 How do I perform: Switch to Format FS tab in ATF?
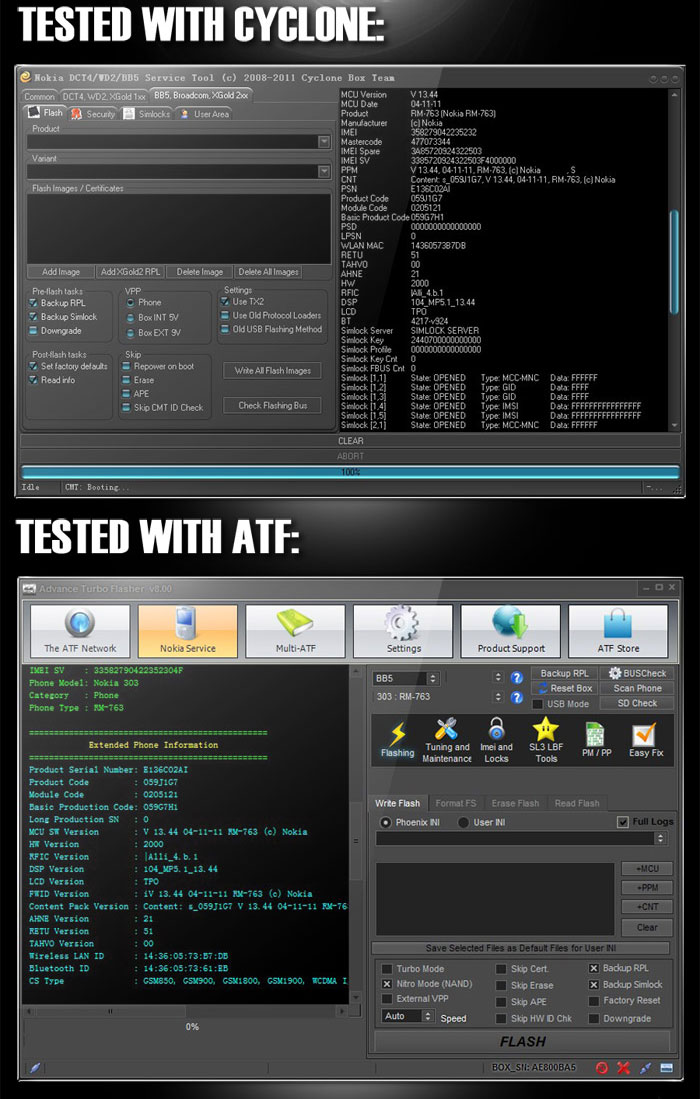pos(455,803)
